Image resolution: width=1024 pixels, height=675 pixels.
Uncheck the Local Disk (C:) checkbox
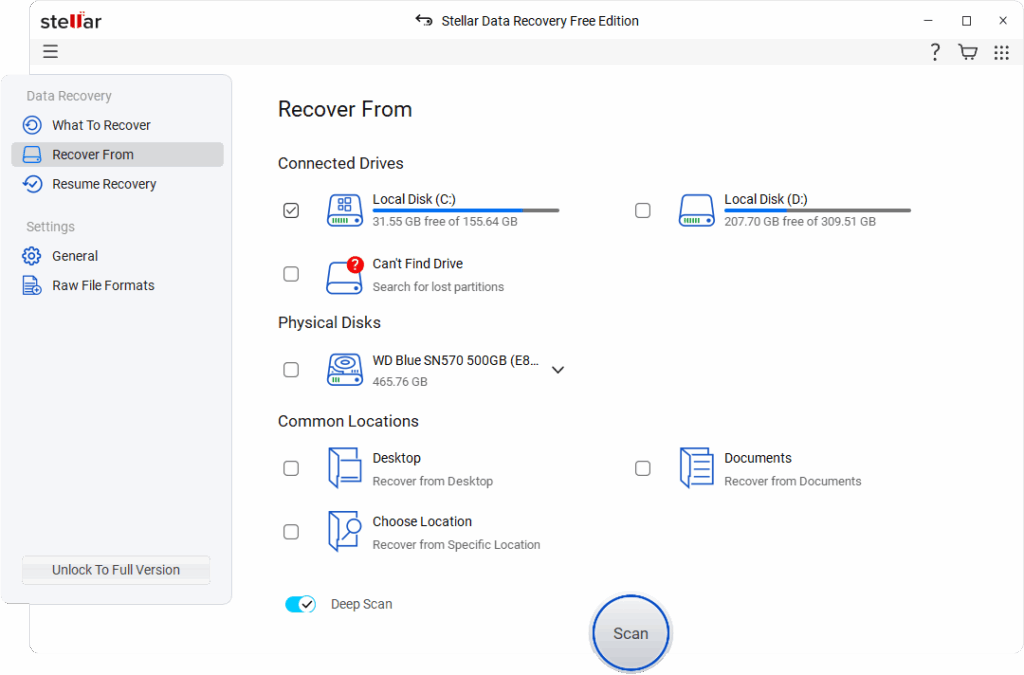pyautogui.click(x=291, y=210)
